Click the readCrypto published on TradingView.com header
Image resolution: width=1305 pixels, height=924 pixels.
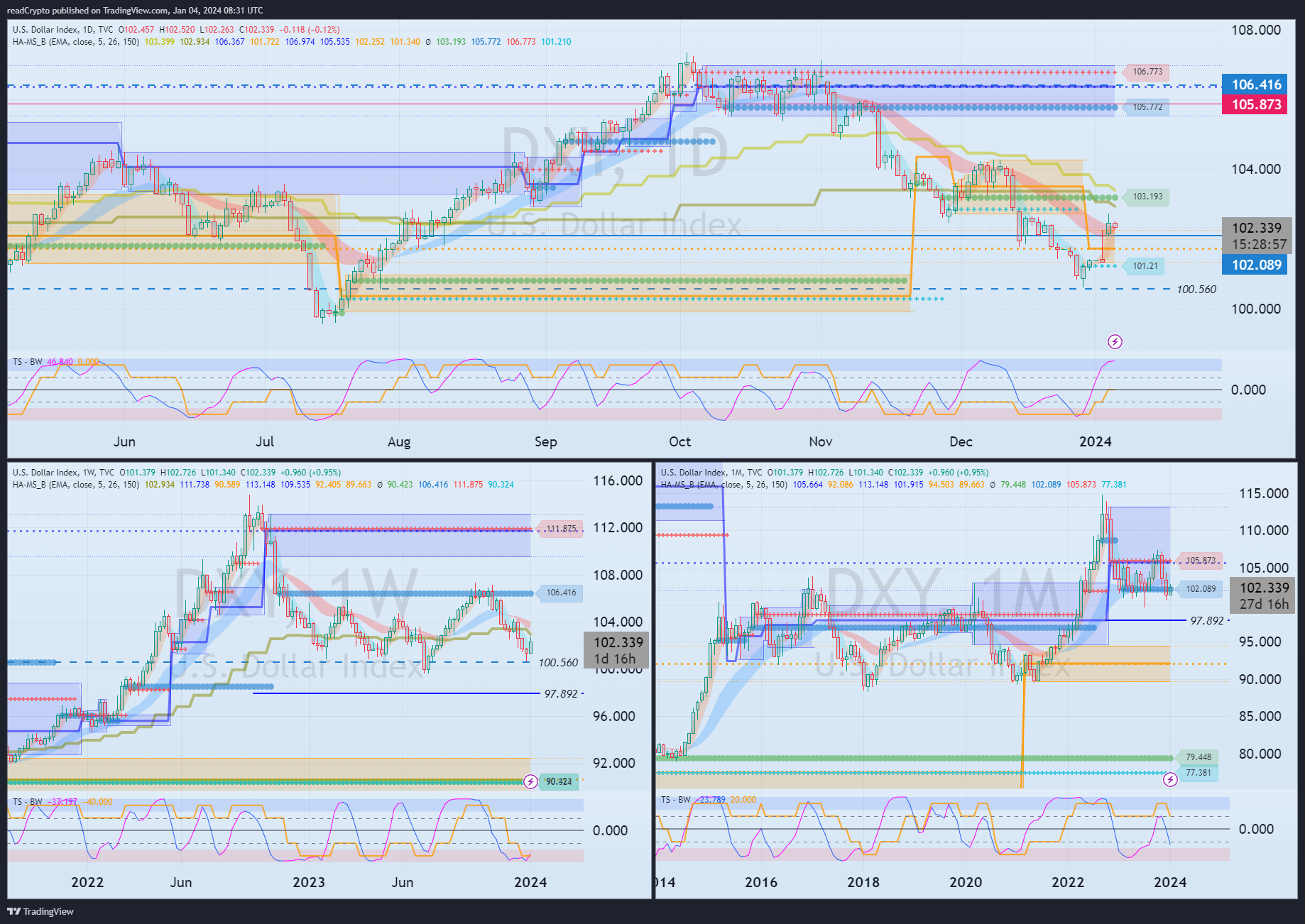point(135,10)
